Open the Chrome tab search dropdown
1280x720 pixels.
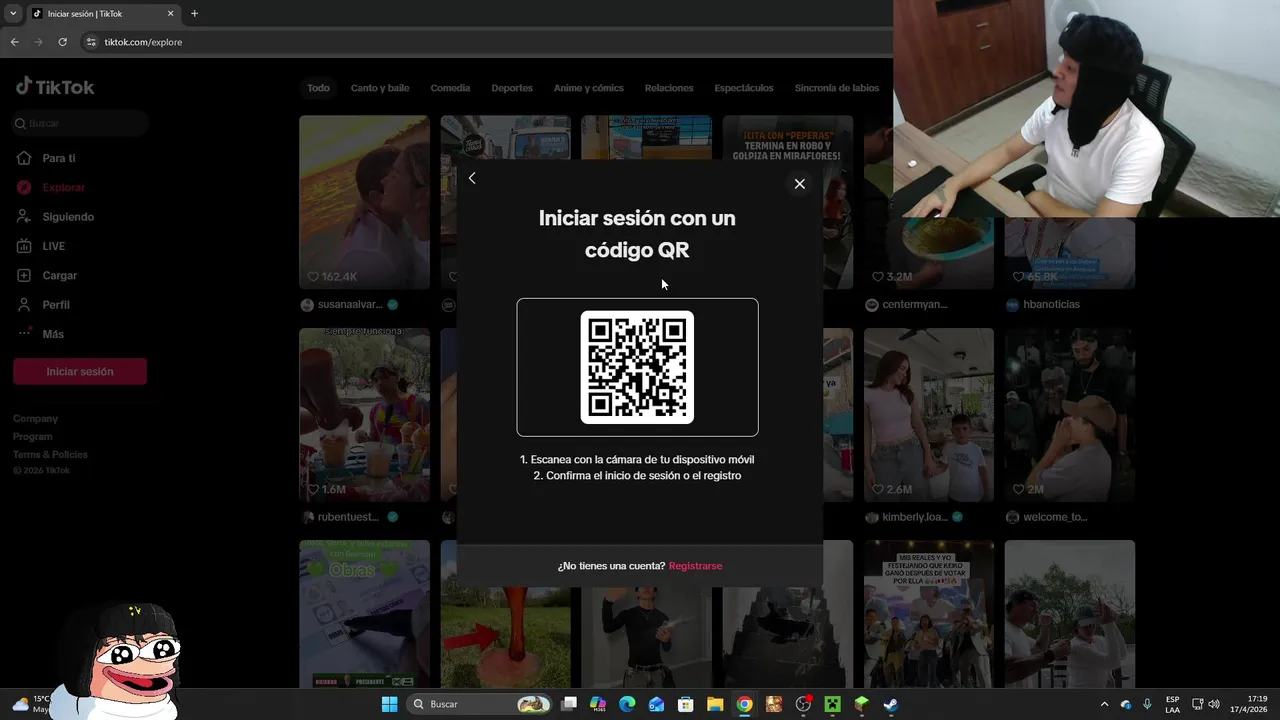coord(14,13)
